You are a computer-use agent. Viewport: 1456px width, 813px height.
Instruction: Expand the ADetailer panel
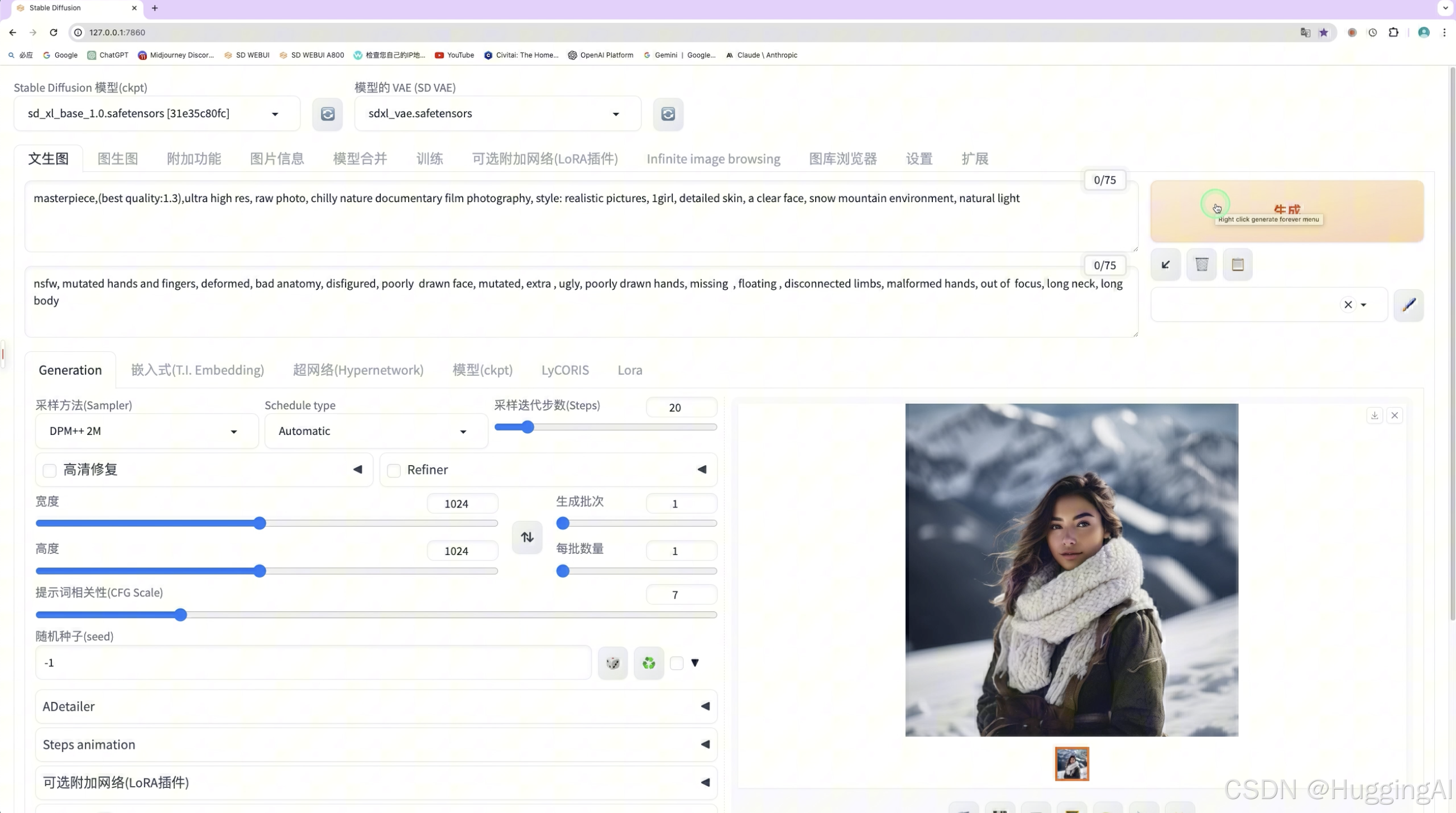[x=376, y=707]
